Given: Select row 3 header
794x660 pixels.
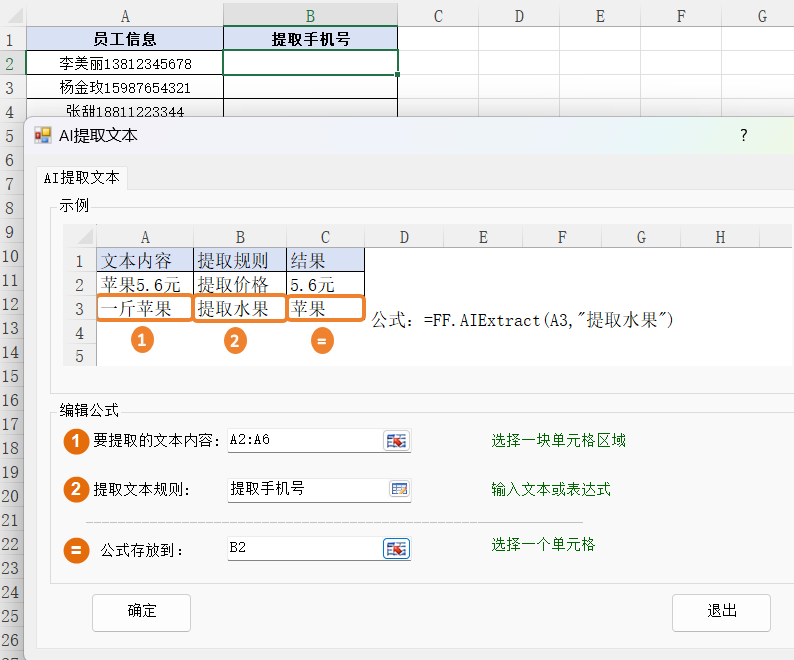Looking at the screenshot, I should point(12,88).
